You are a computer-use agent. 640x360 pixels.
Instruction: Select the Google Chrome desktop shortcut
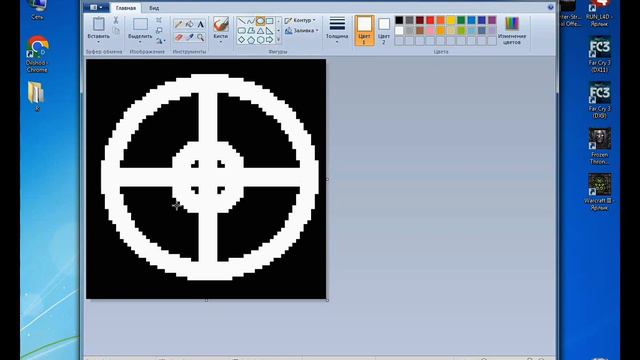[37, 54]
